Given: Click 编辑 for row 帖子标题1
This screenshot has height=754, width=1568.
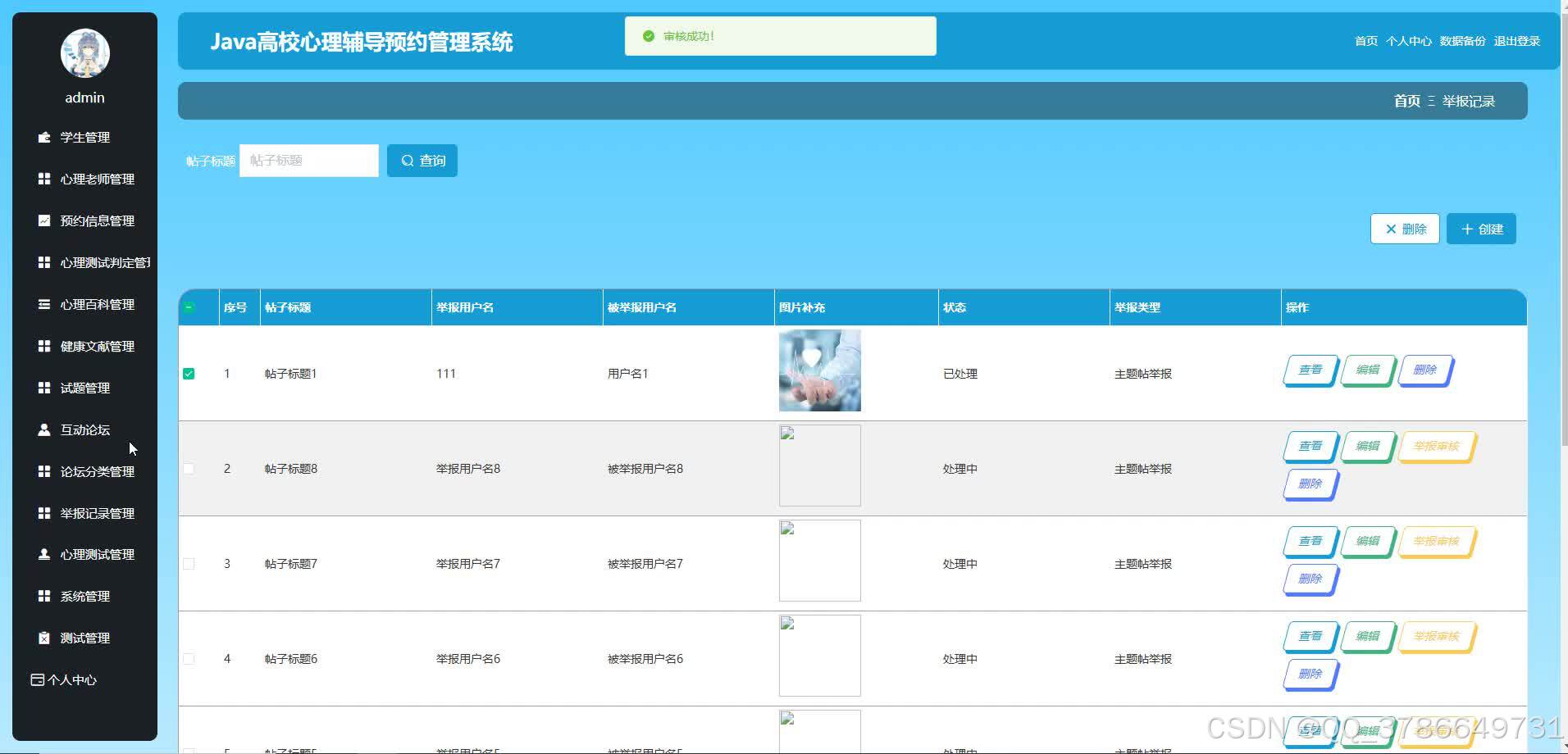Looking at the screenshot, I should pyautogui.click(x=1368, y=370).
